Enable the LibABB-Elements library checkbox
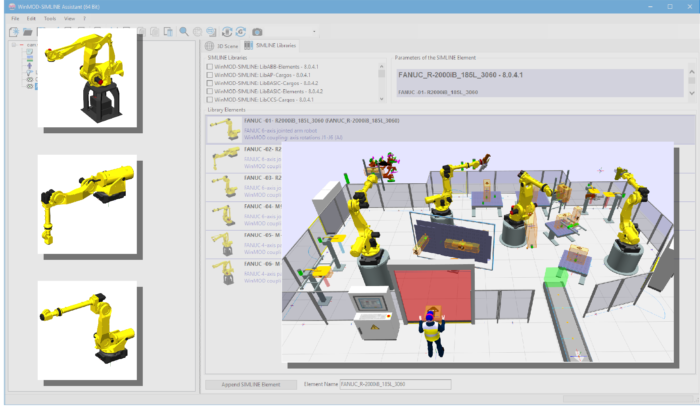Image resolution: width=700 pixels, height=409 pixels. 209,66
